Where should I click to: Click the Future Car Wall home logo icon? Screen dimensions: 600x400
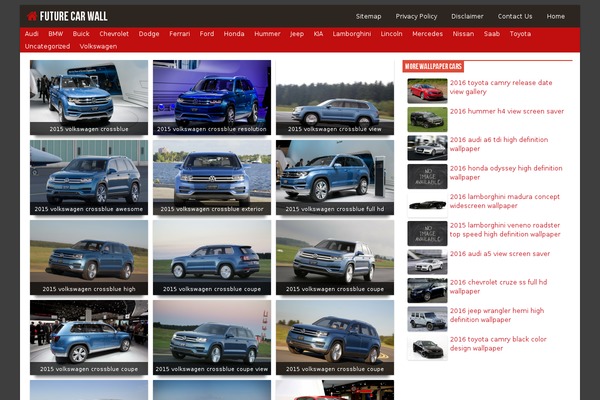[32, 16]
